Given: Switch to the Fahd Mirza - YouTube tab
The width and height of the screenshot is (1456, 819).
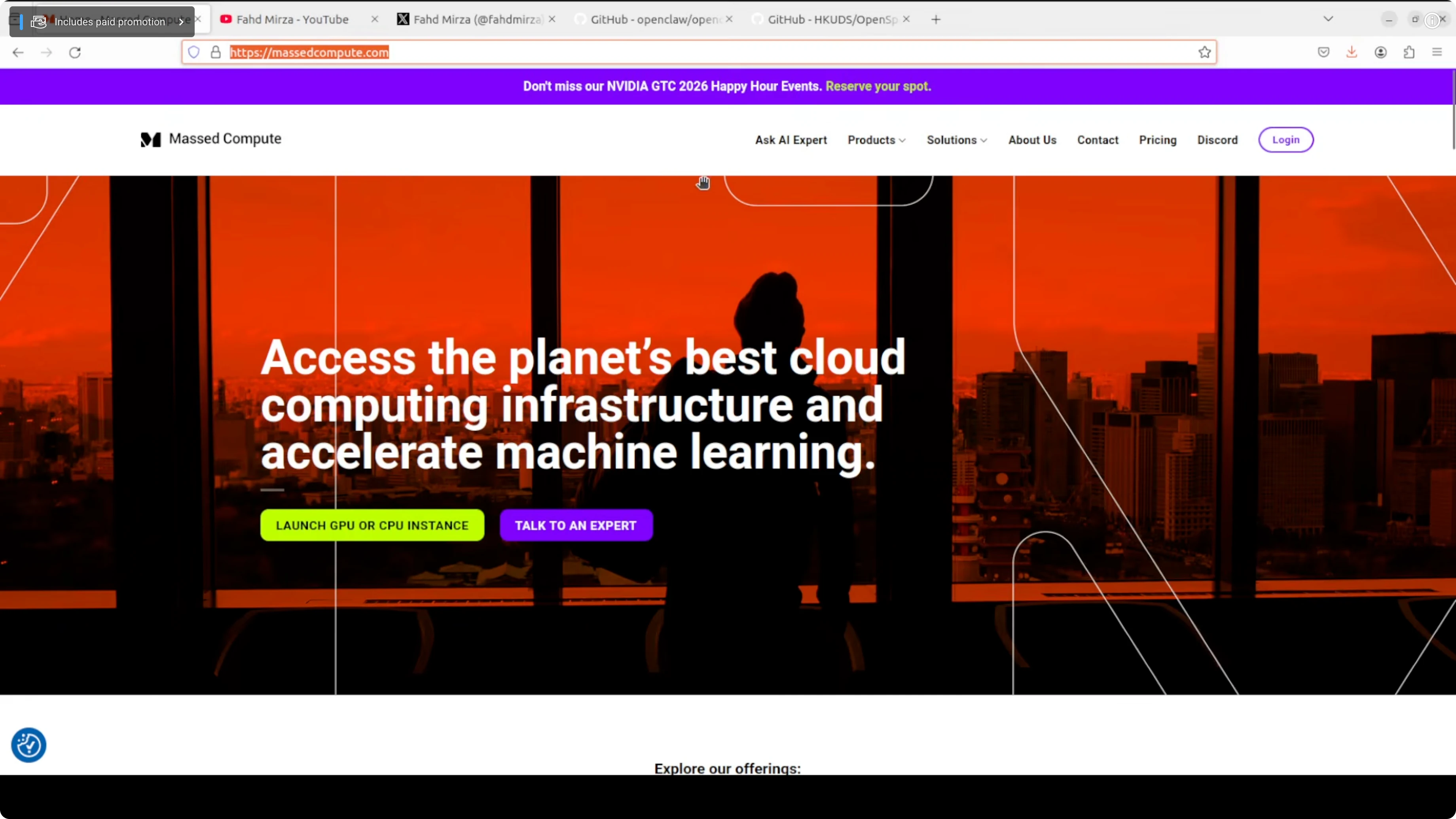Looking at the screenshot, I should 292,19.
